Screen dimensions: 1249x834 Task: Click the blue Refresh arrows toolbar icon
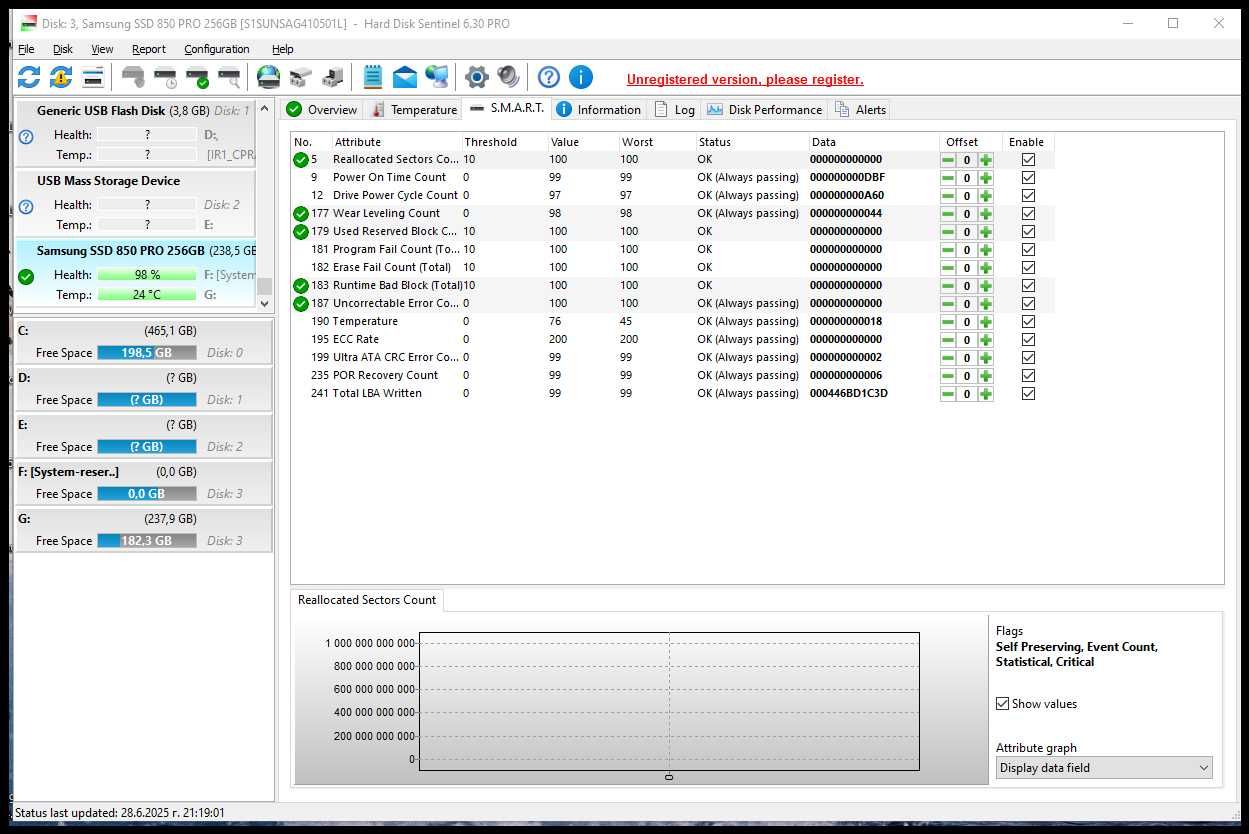pyautogui.click(x=29, y=77)
